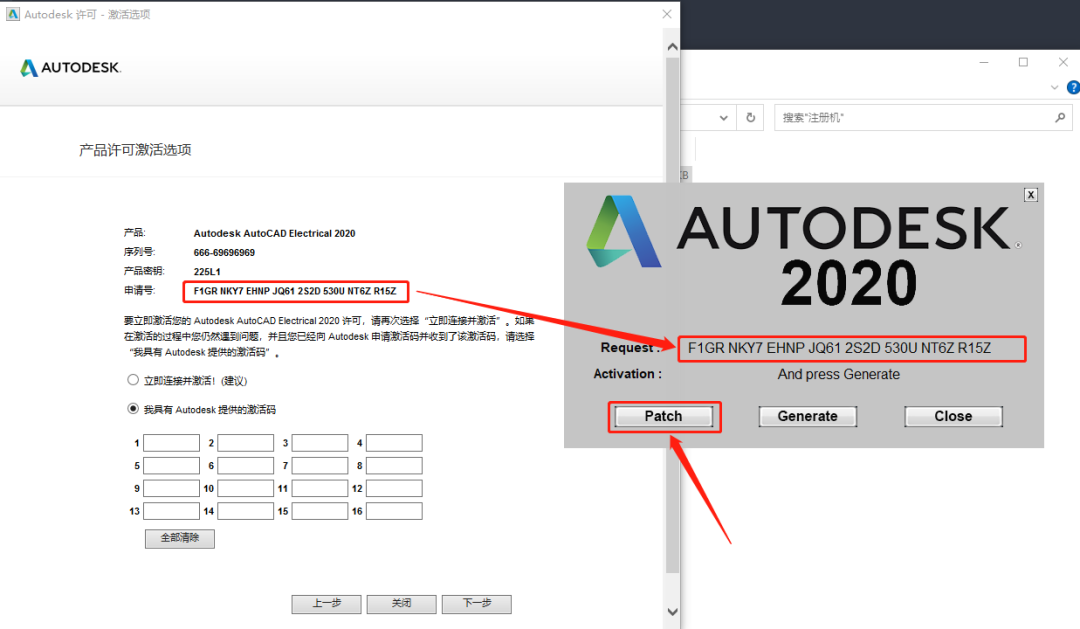The image size is (1080, 629).
Task: Click the licensing window scroll up arrow
Action: [x=673, y=47]
